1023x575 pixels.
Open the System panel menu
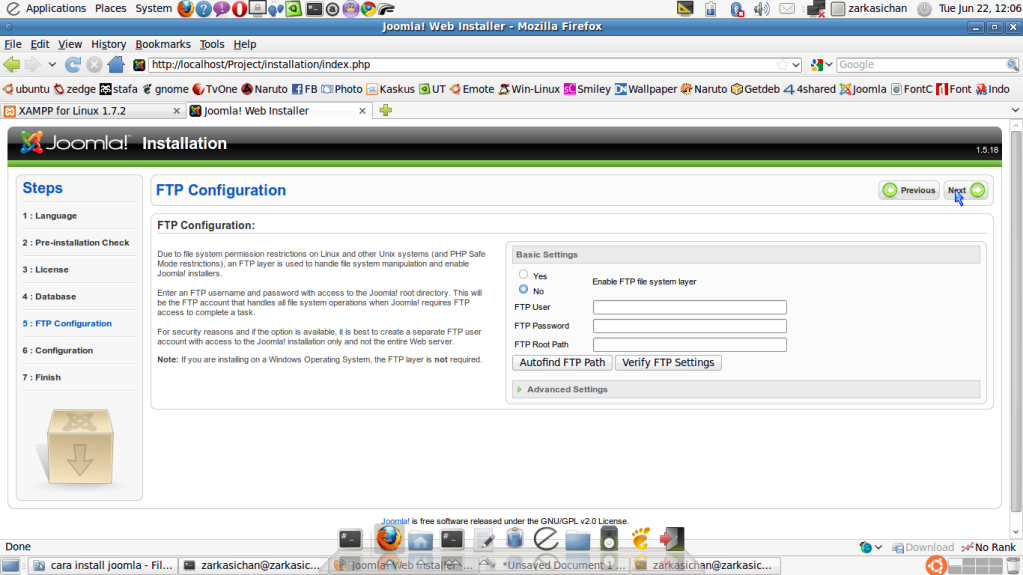153,8
